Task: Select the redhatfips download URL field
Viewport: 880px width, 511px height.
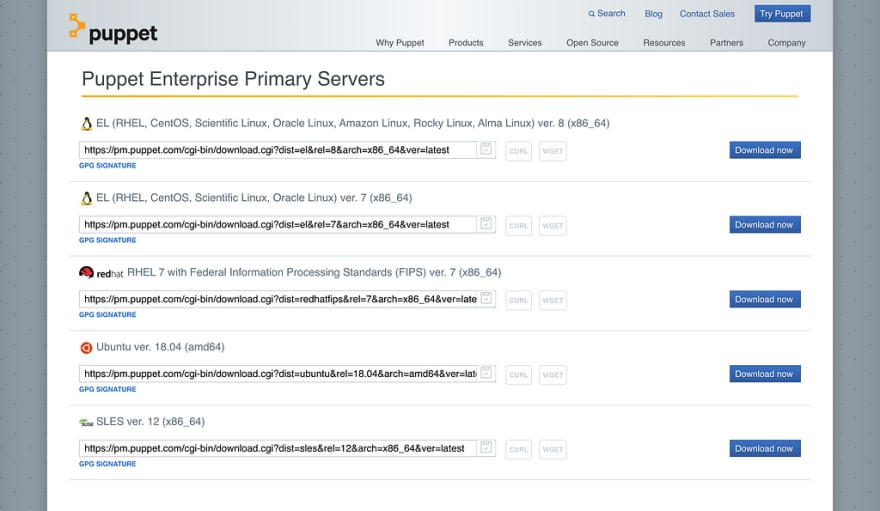Action: [278, 299]
